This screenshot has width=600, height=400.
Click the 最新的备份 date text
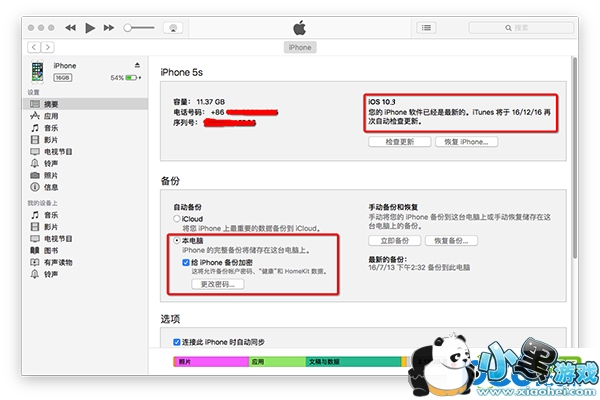(x=419, y=268)
